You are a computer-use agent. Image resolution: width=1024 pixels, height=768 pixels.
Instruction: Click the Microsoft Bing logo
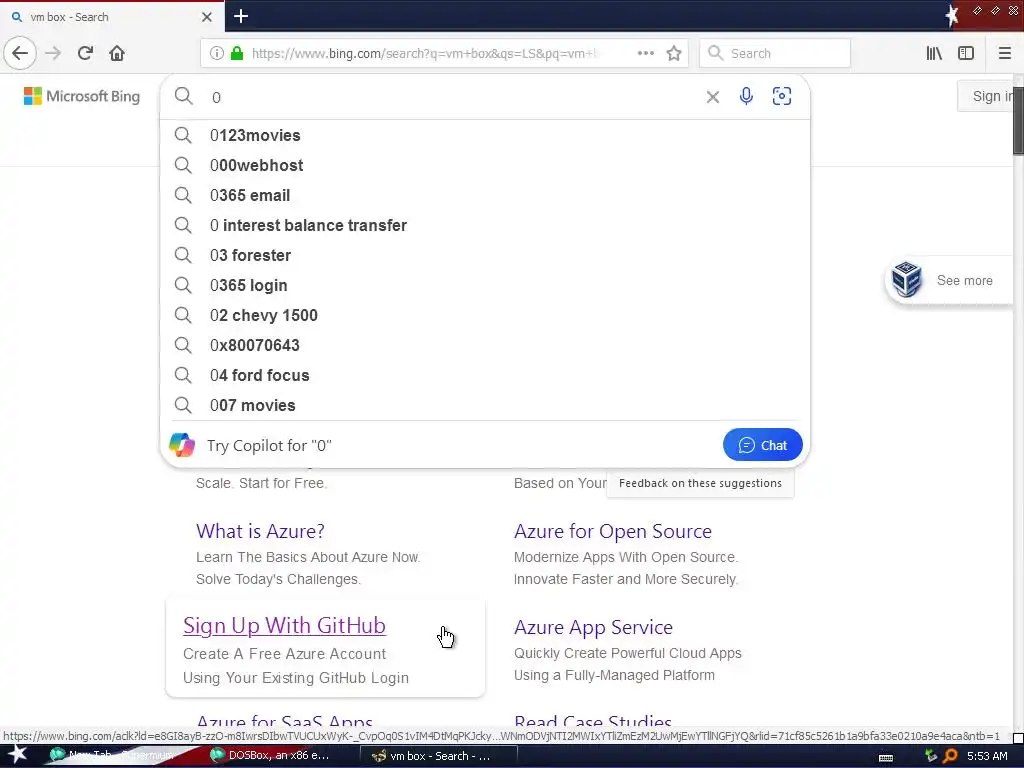(82, 97)
